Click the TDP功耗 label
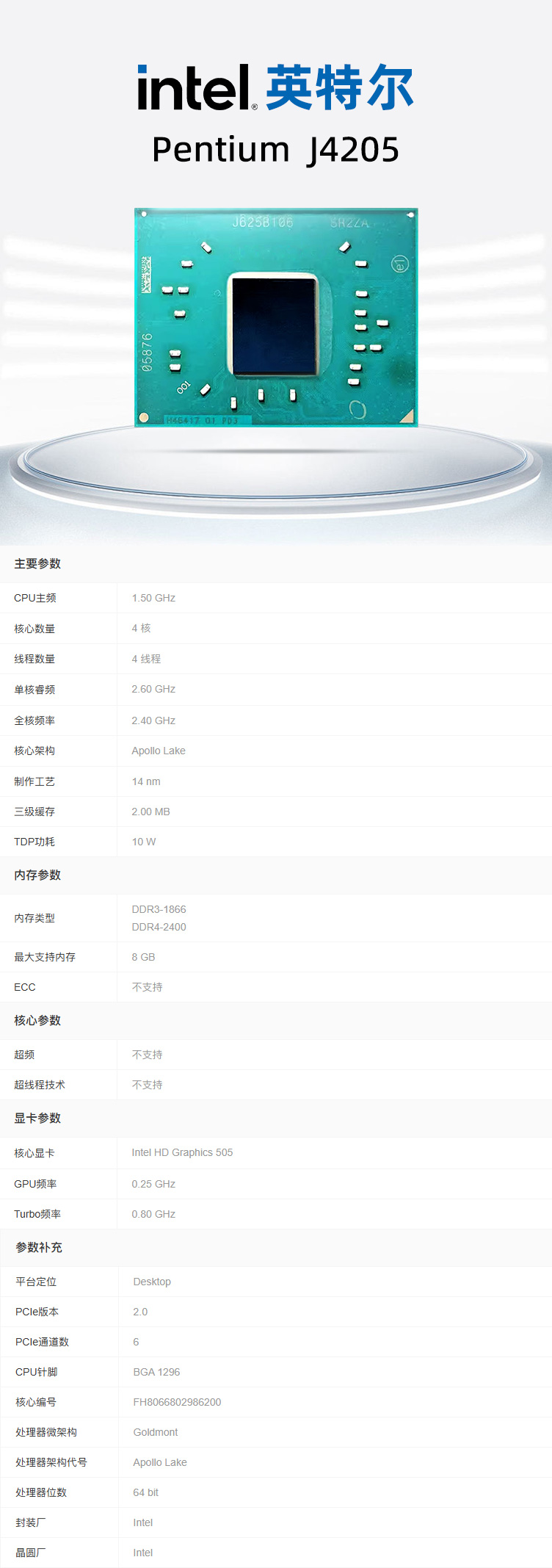Viewport: 552px width, 1568px height. pyautogui.click(x=34, y=842)
